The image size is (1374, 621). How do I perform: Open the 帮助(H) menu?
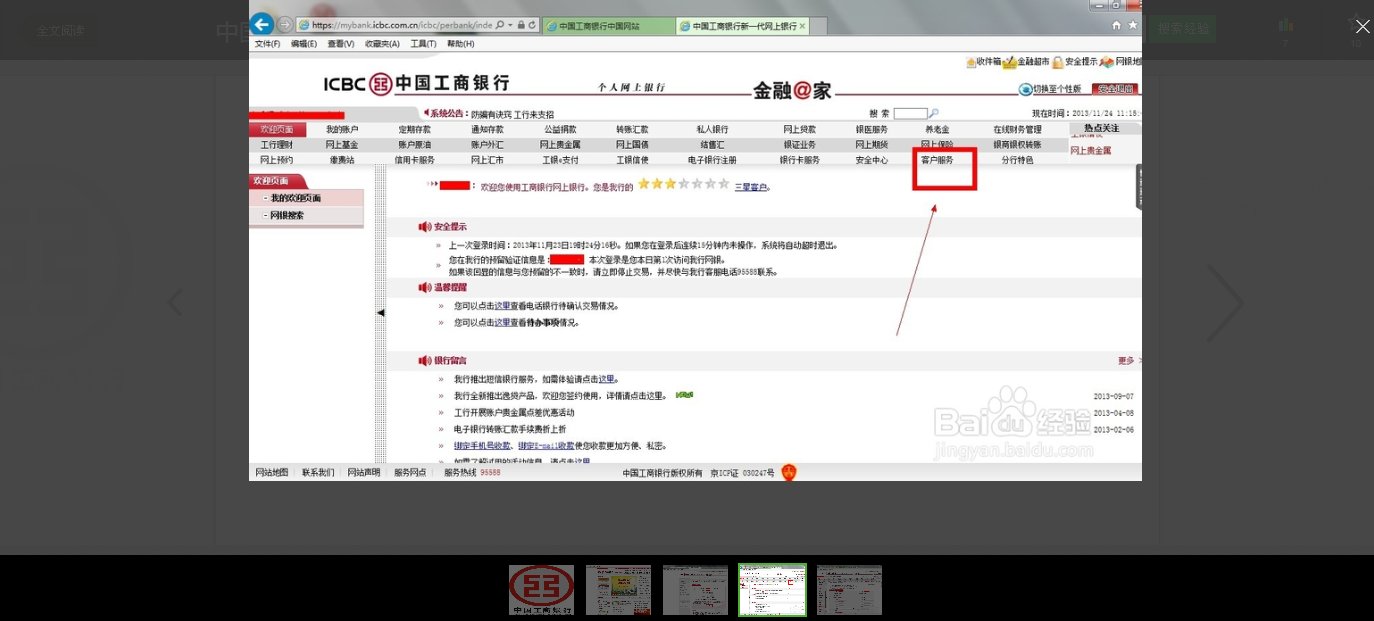point(461,44)
